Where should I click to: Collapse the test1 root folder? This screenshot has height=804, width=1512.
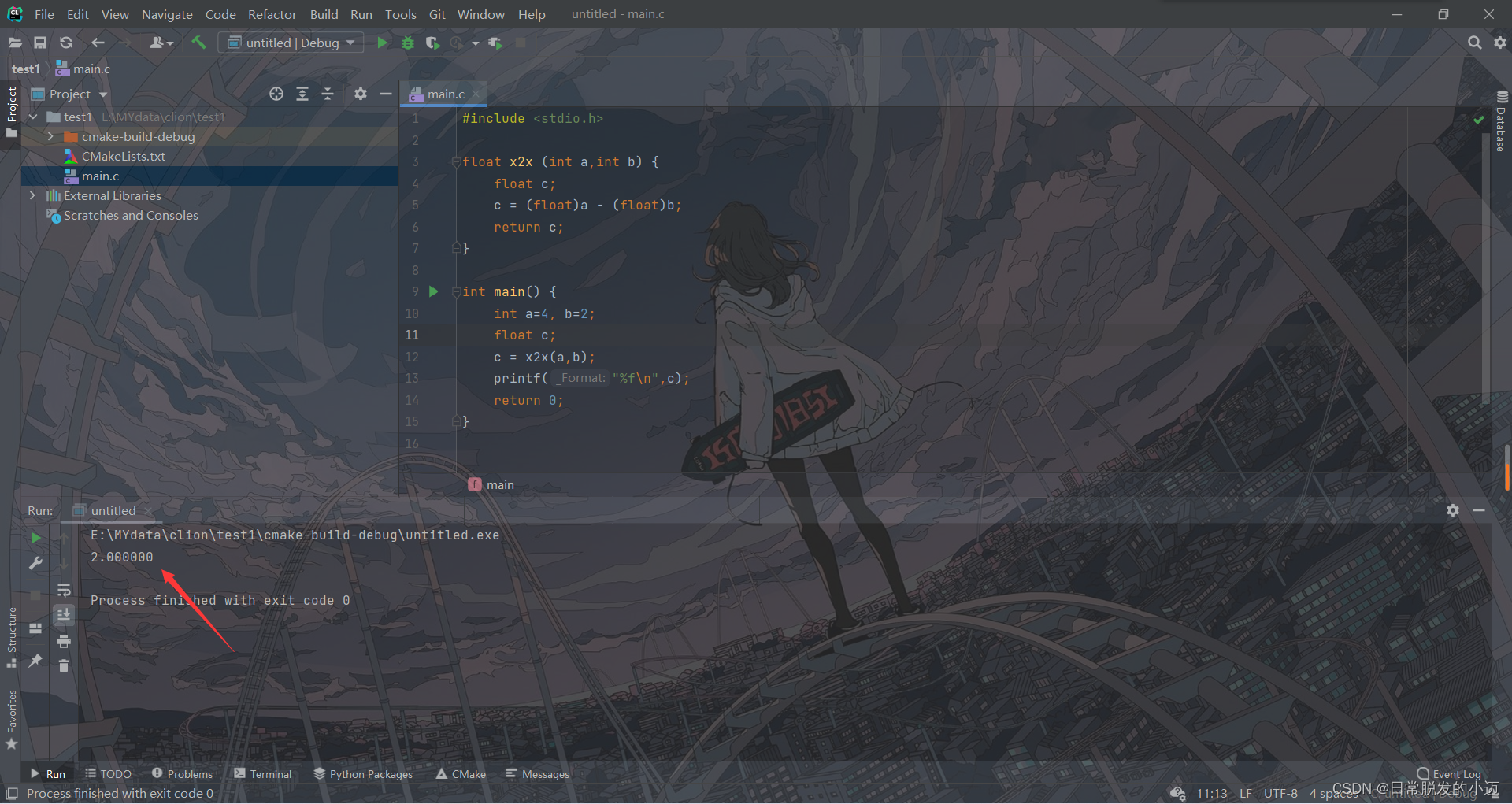33,117
